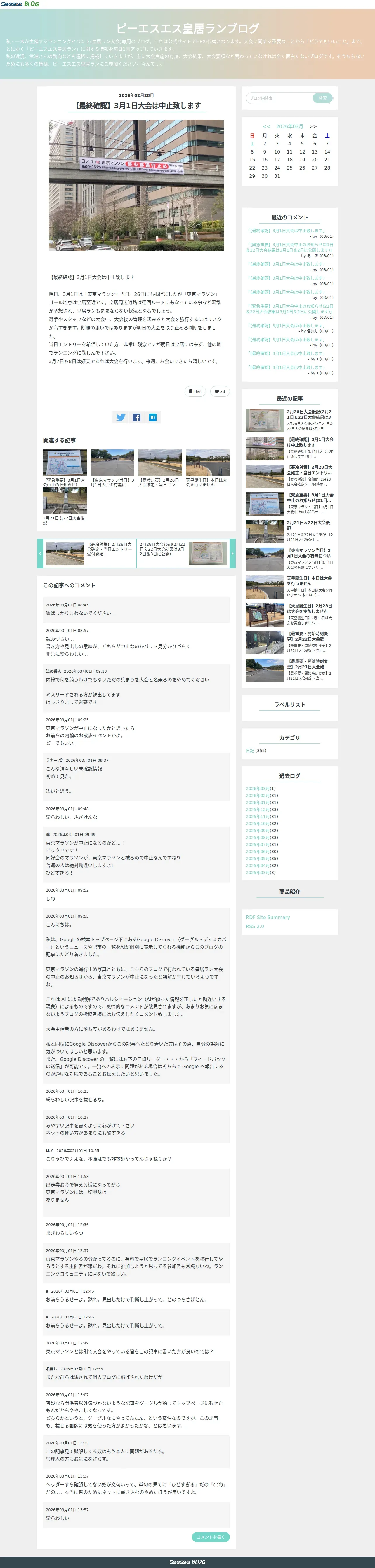Screen dimensions: 375x1568
Task: Click the post date 2026年02月28日
Action: (136, 95)
